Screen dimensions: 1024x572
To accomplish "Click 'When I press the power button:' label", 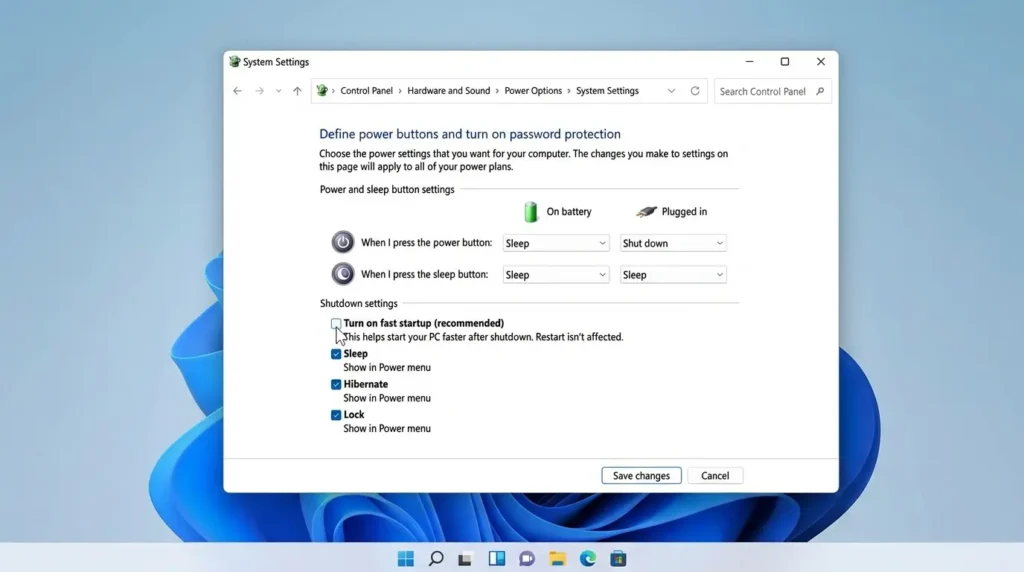I will (426, 242).
